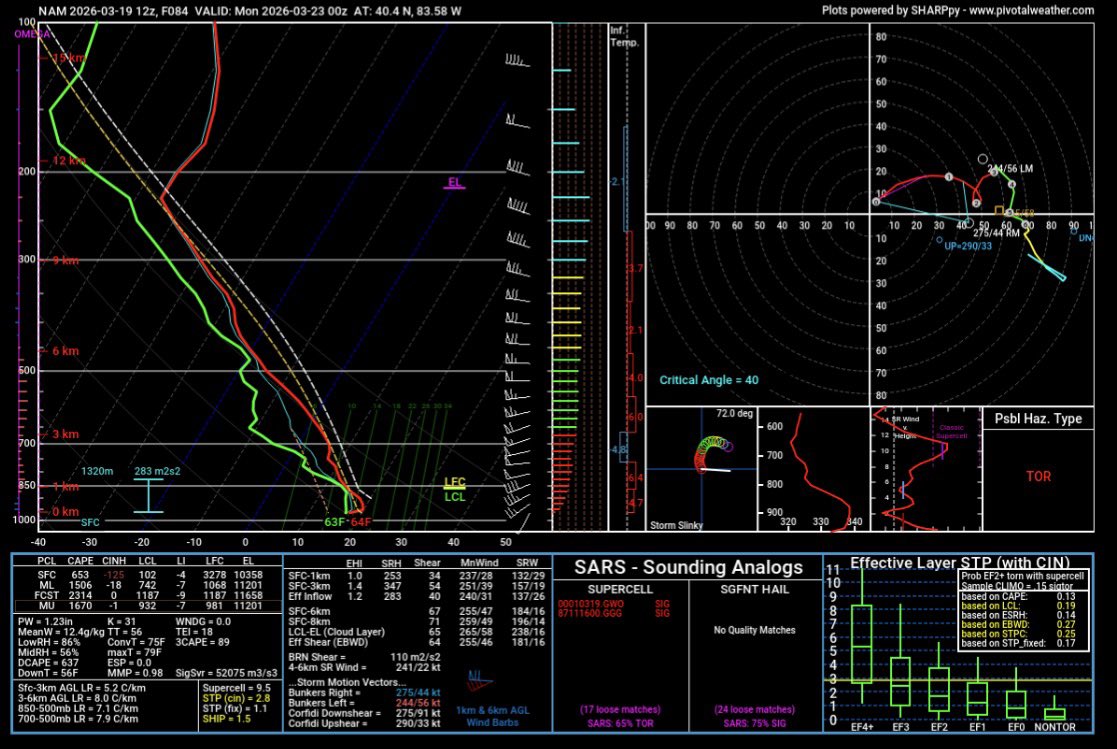This screenshot has height=749, width=1117.
Task: Click the SARS: 65% TOR result
Action: coord(620,723)
